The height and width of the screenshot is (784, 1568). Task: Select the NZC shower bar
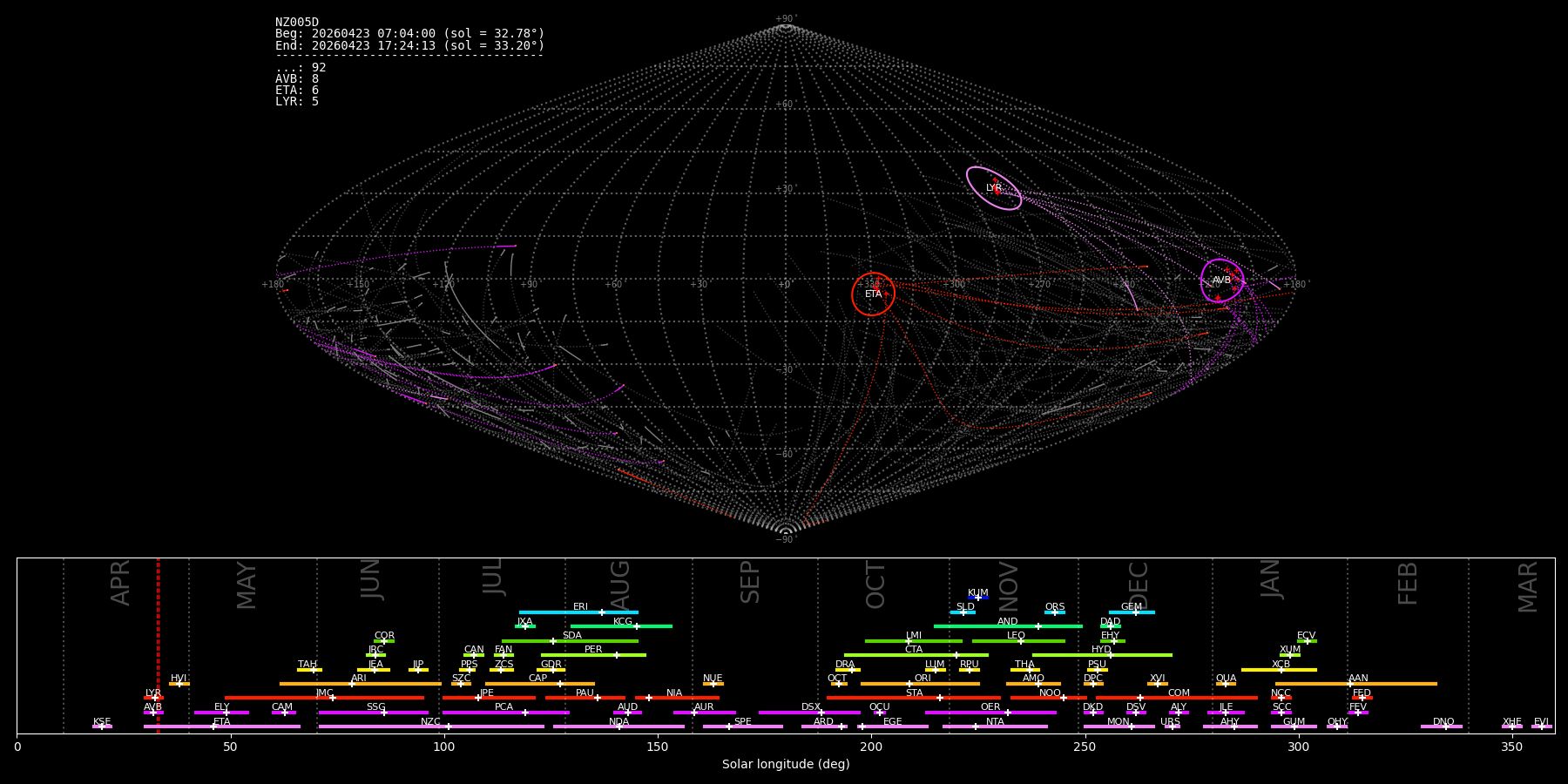pos(431,727)
